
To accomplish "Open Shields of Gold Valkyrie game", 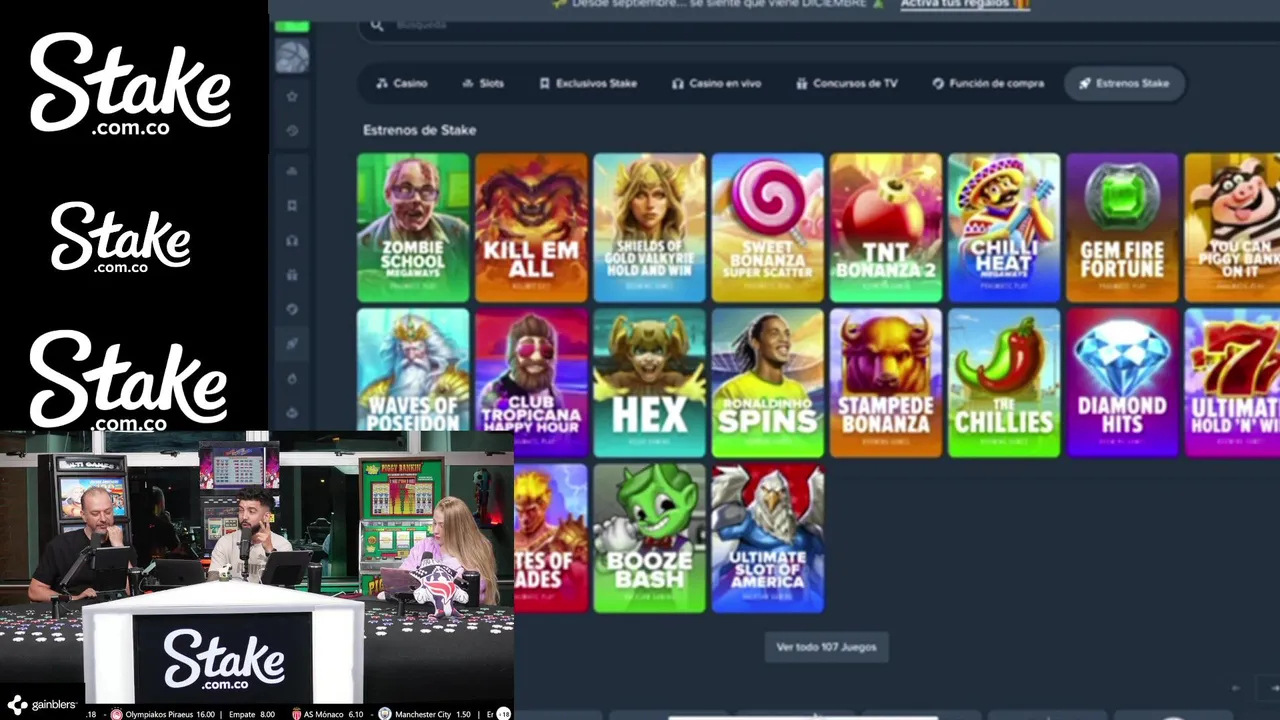I will point(649,227).
